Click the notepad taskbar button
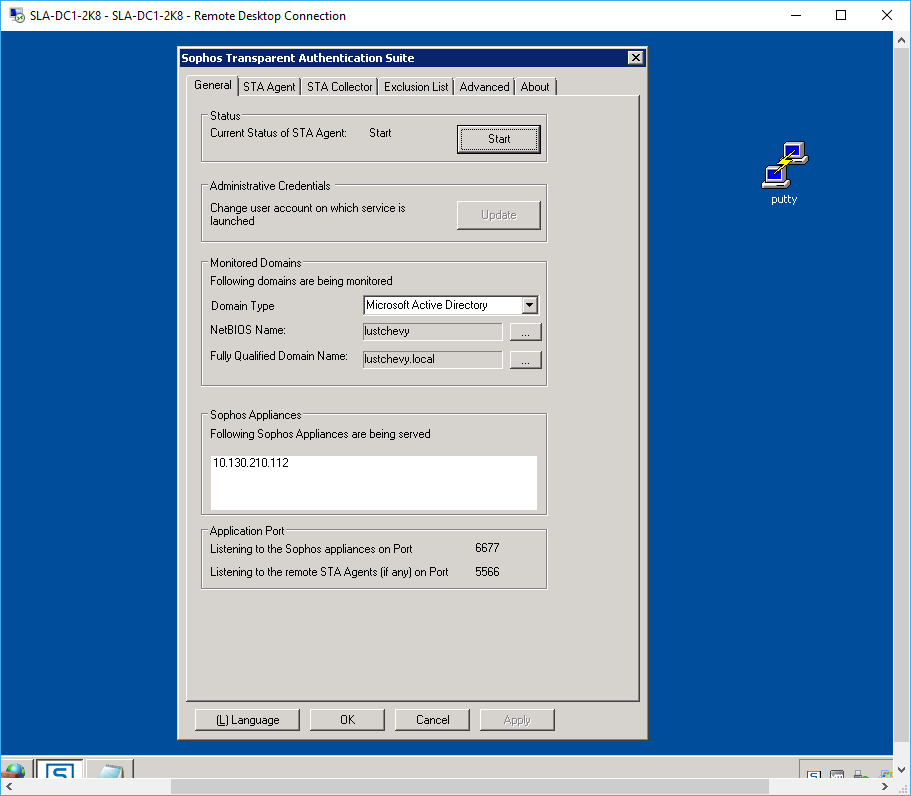The image size is (911, 796). click(110, 769)
